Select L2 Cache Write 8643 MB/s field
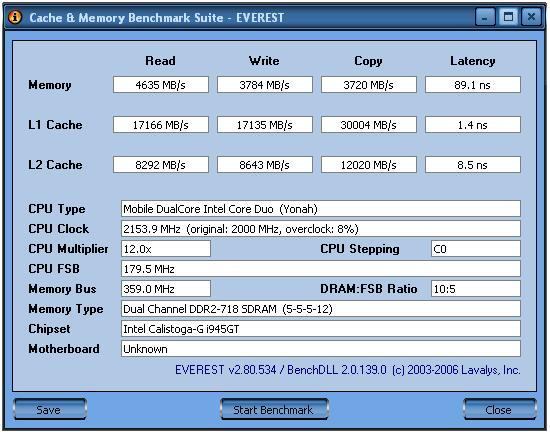This screenshot has height=432, width=550. (x=265, y=164)
